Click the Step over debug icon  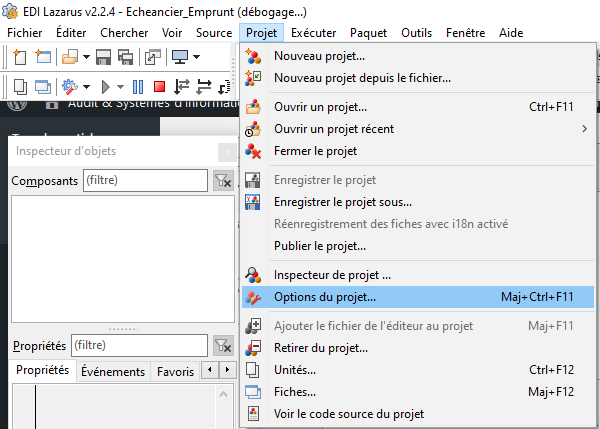click(204, 87)
